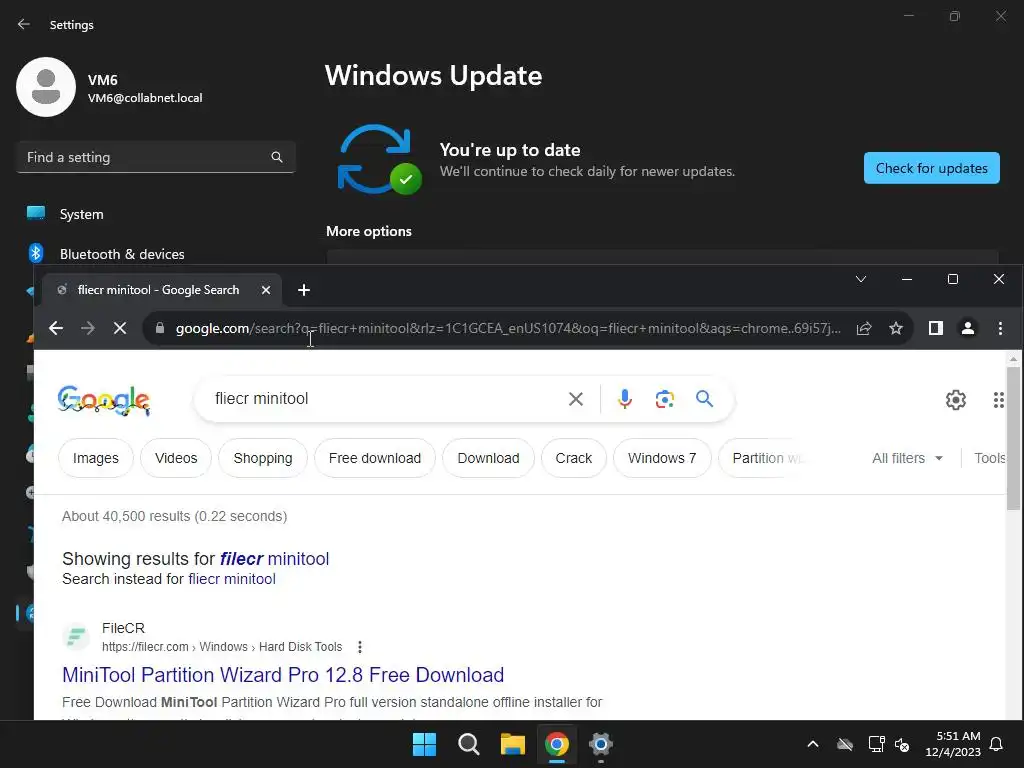Open File Explorer from taskbar
The image size is (1024, 768).
click(x=513, y=744)
